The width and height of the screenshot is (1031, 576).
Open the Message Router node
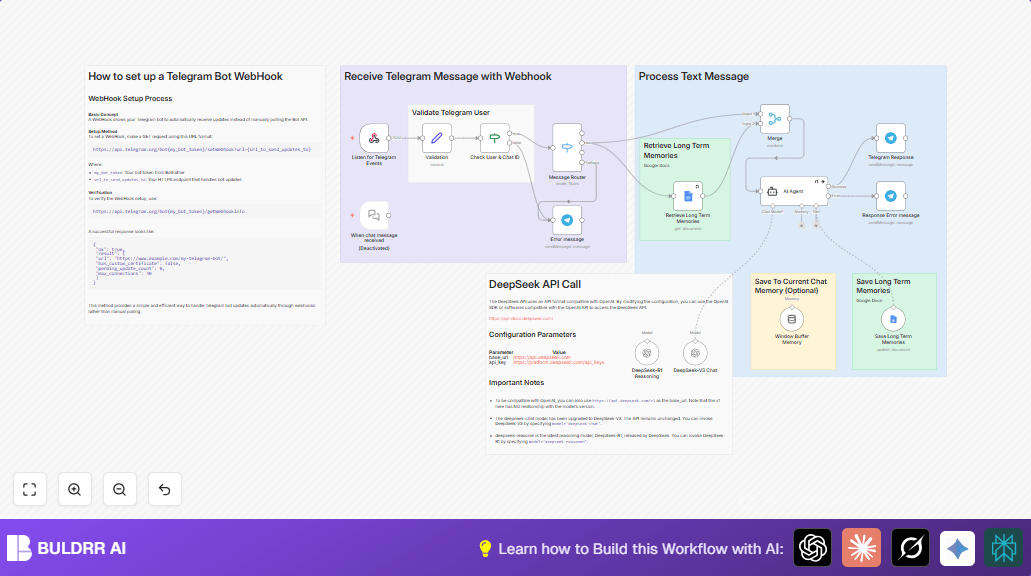click(567, 148)
